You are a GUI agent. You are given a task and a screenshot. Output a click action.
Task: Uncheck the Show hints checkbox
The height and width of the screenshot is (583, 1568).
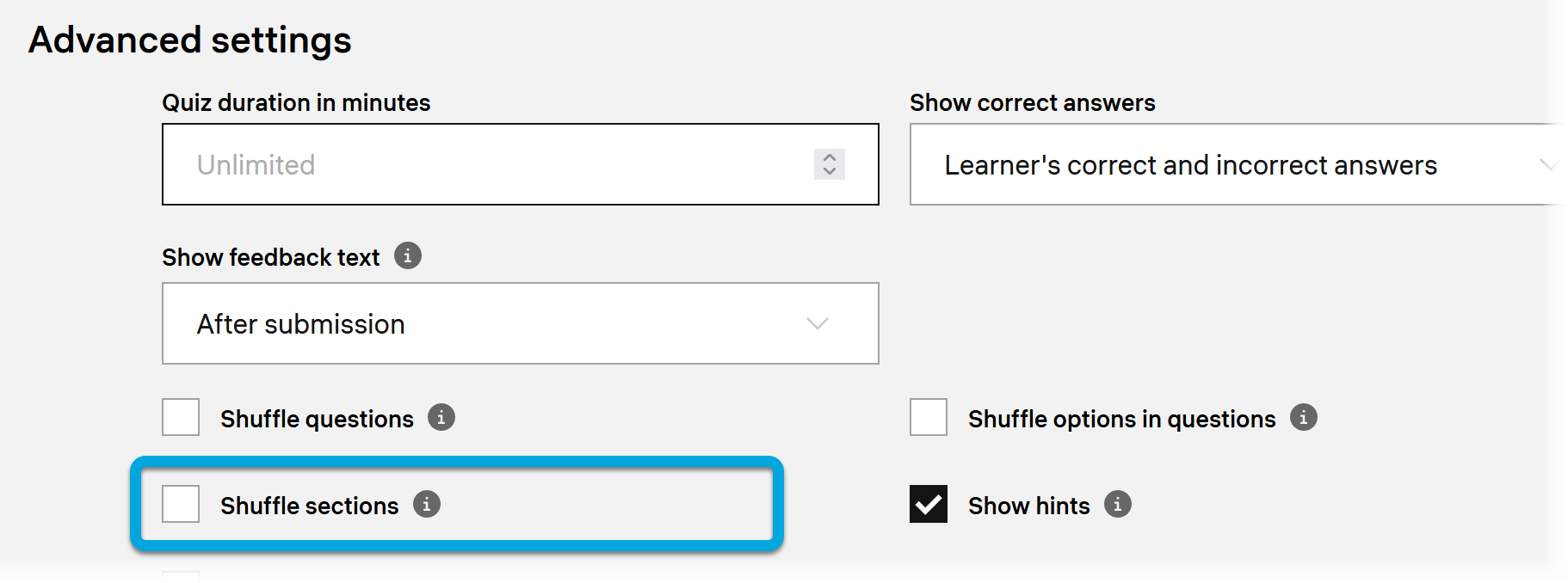(929, 505)
